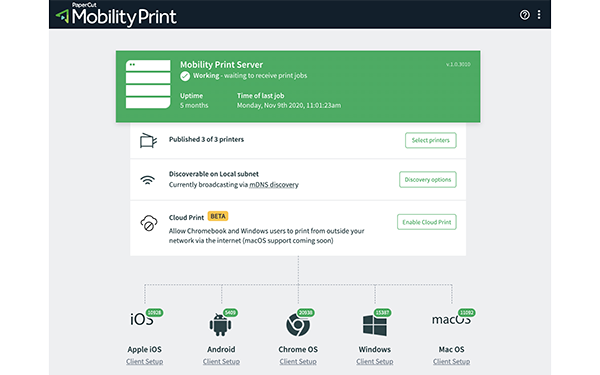This screenshot has width=600, height=375.
Task: Click the Time of last job date
Action: [x=289, y=105]
